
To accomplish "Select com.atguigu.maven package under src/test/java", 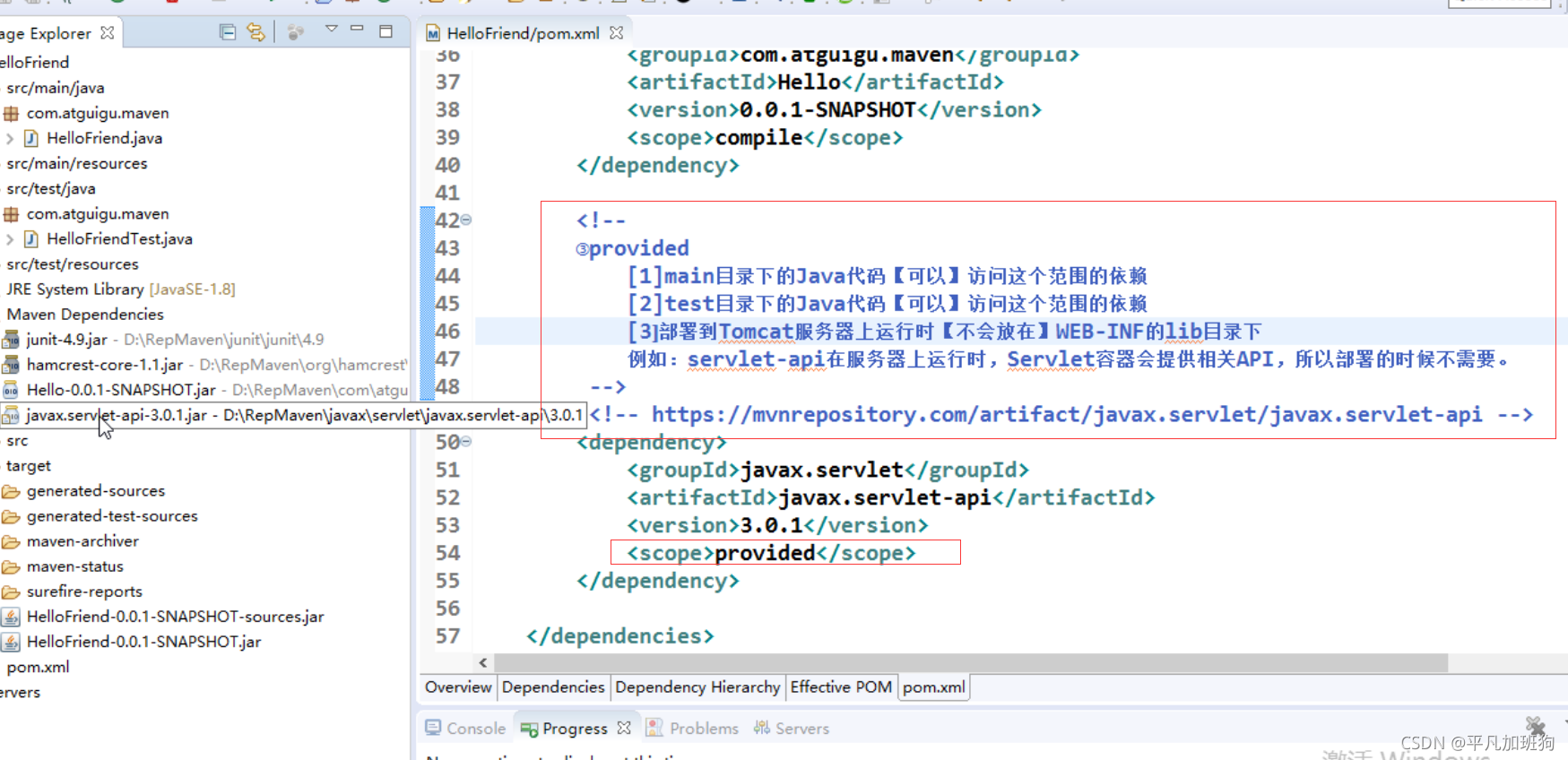I will pyautogui.click(x=98, y=214).
